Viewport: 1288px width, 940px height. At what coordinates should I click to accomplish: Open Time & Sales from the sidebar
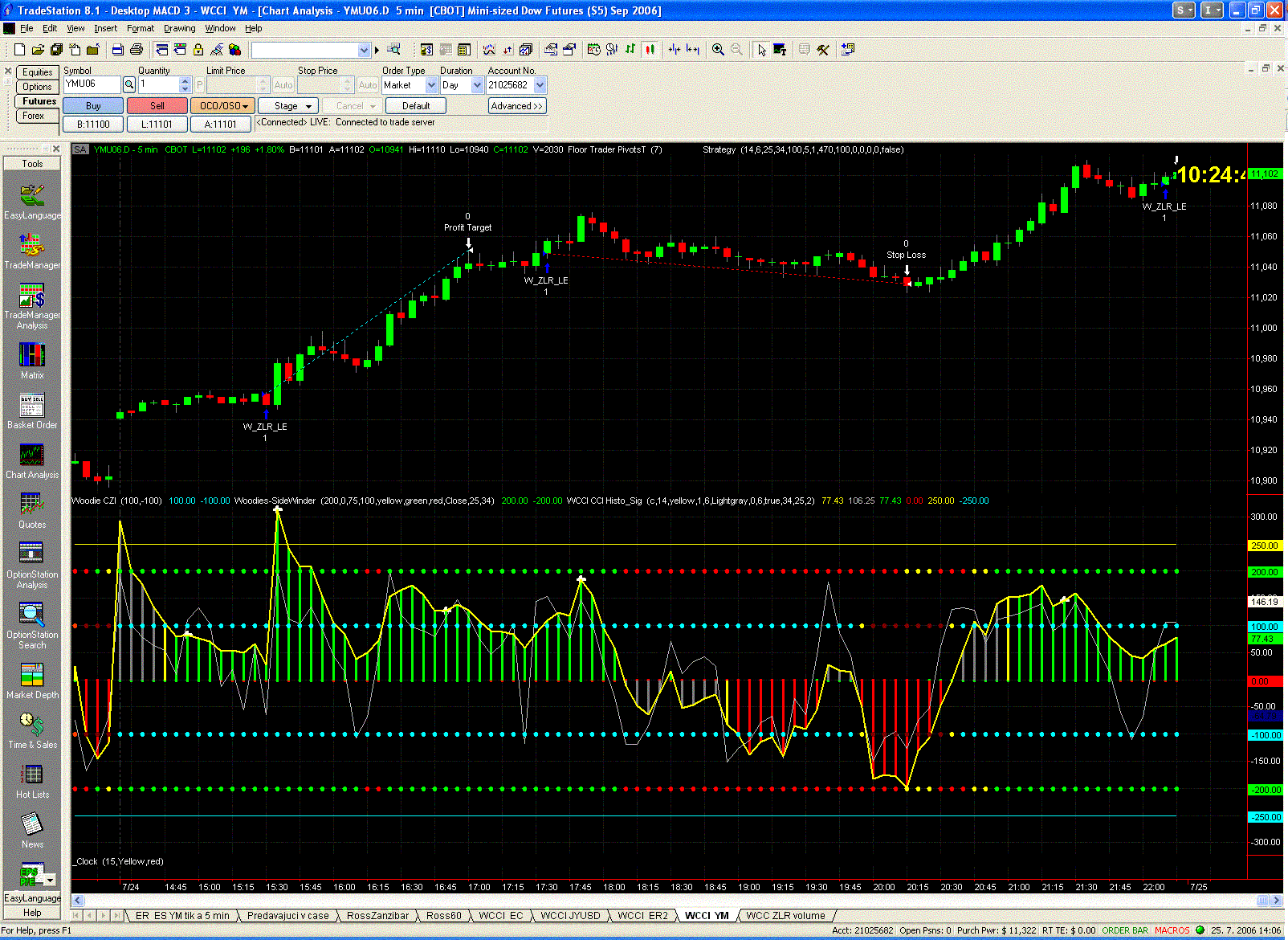32,729
